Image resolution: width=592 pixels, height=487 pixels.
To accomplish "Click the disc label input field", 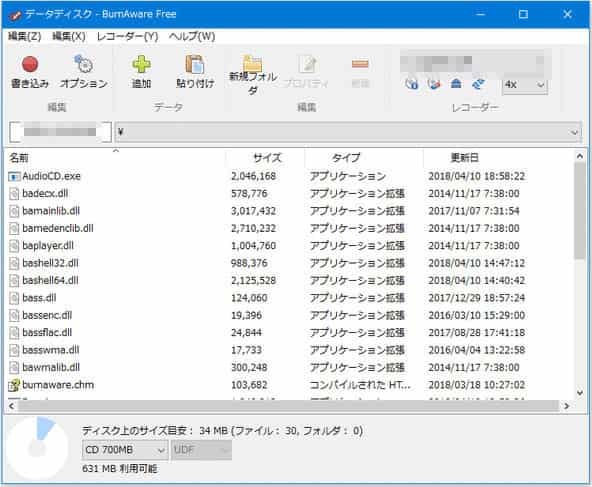I will [x=60, y=132].
